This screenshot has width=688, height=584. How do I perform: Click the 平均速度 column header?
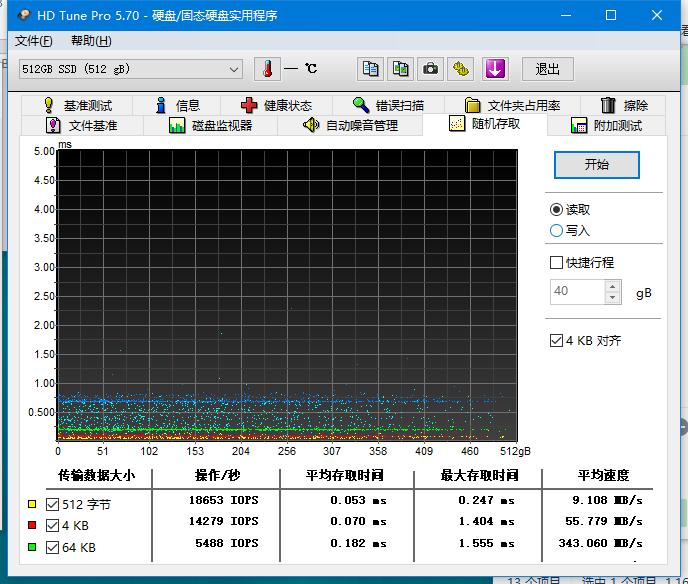pyautogui.click(x=603, y=475)
